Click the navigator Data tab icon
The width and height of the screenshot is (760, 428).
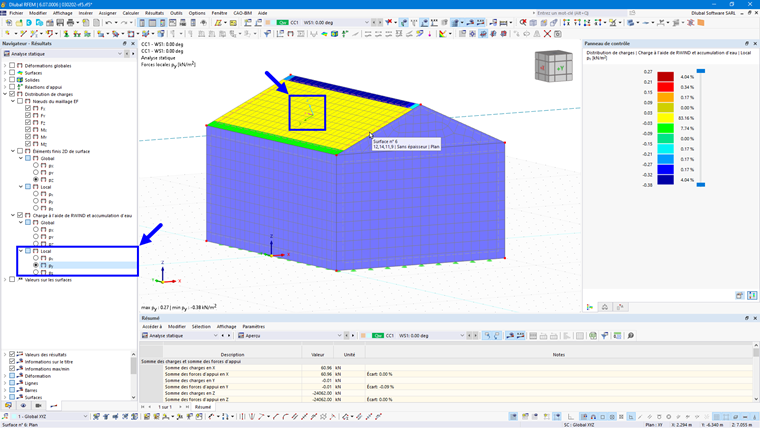(x=8, y=406)
